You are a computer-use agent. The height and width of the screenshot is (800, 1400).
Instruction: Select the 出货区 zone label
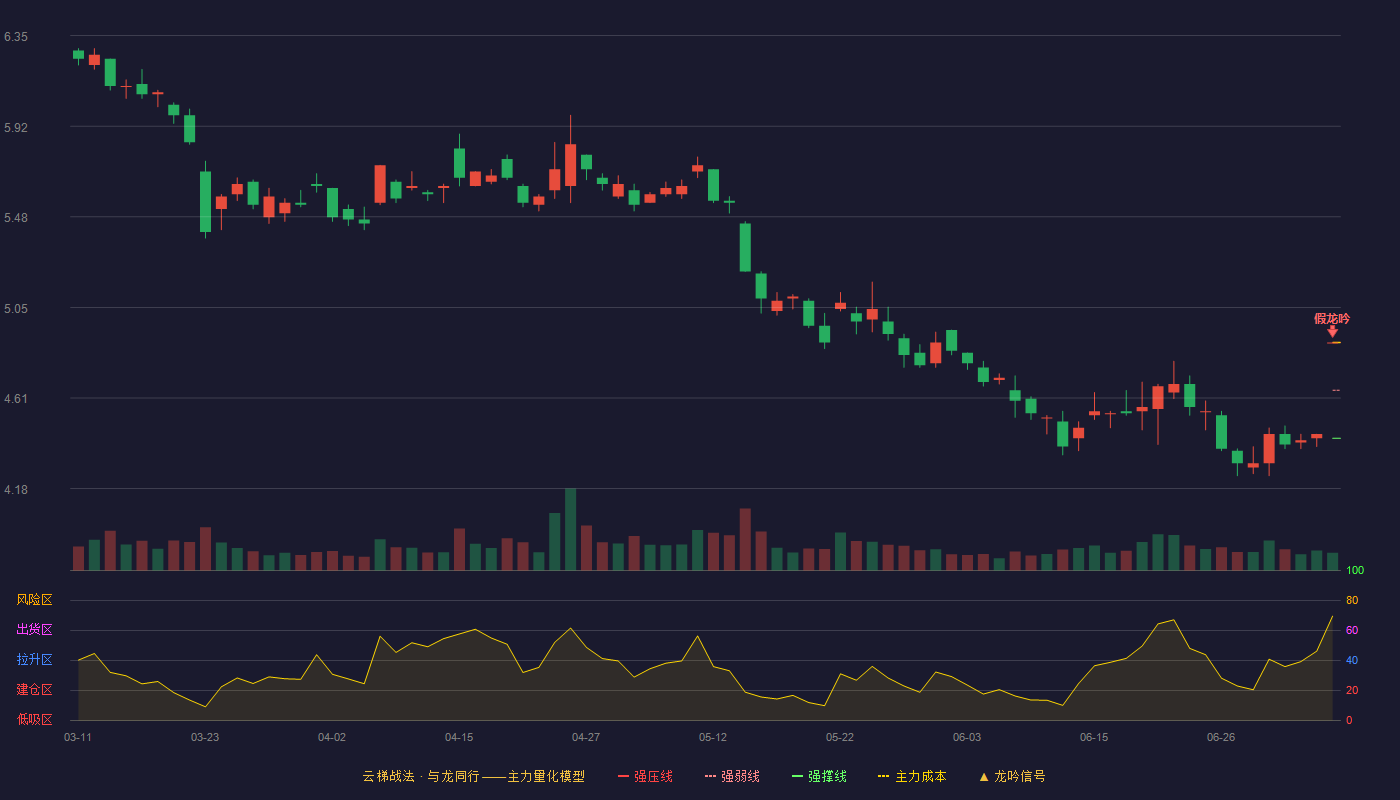point(34,630)
